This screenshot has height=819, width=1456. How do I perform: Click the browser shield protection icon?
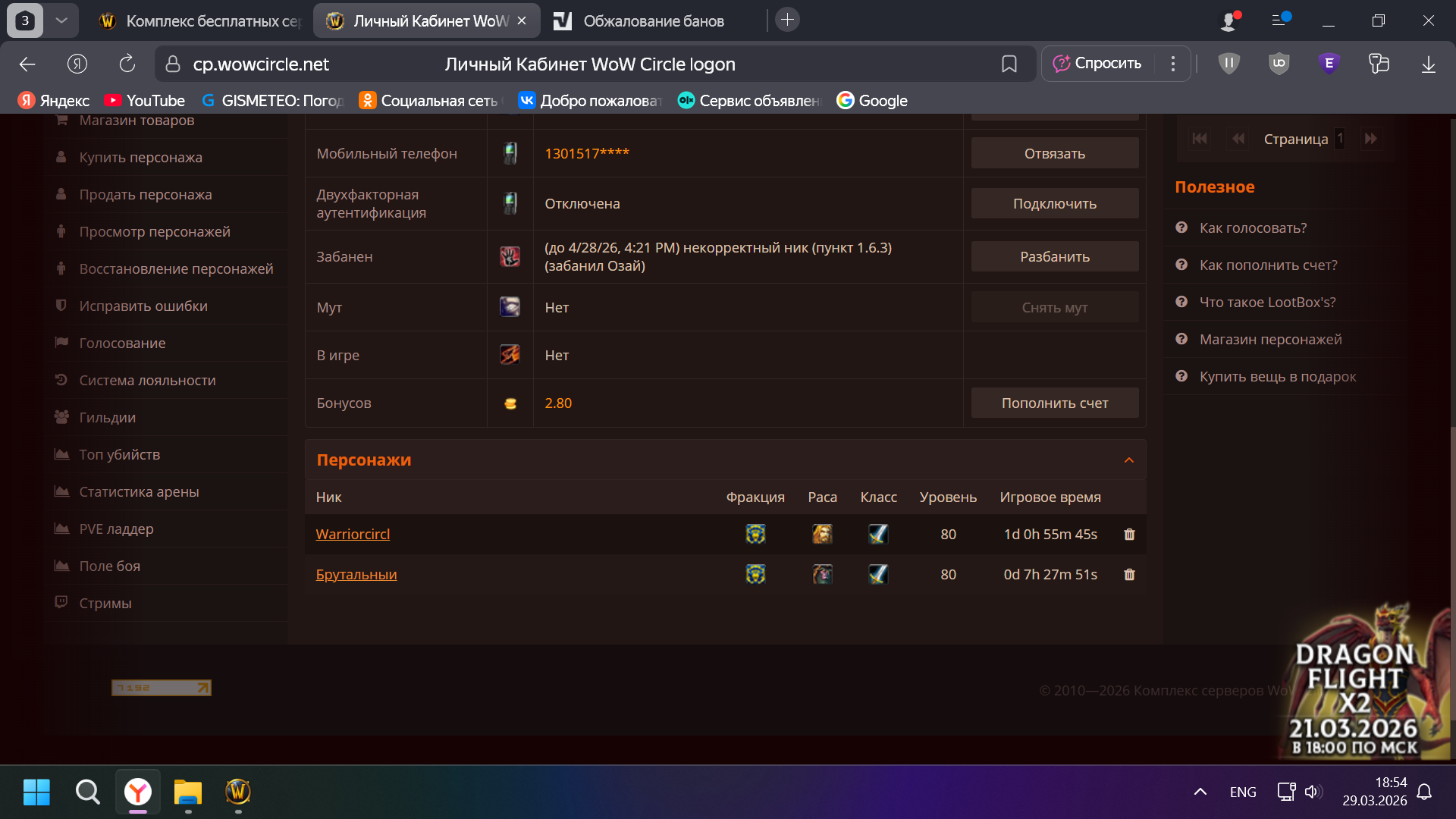[x=1228, y=64]
